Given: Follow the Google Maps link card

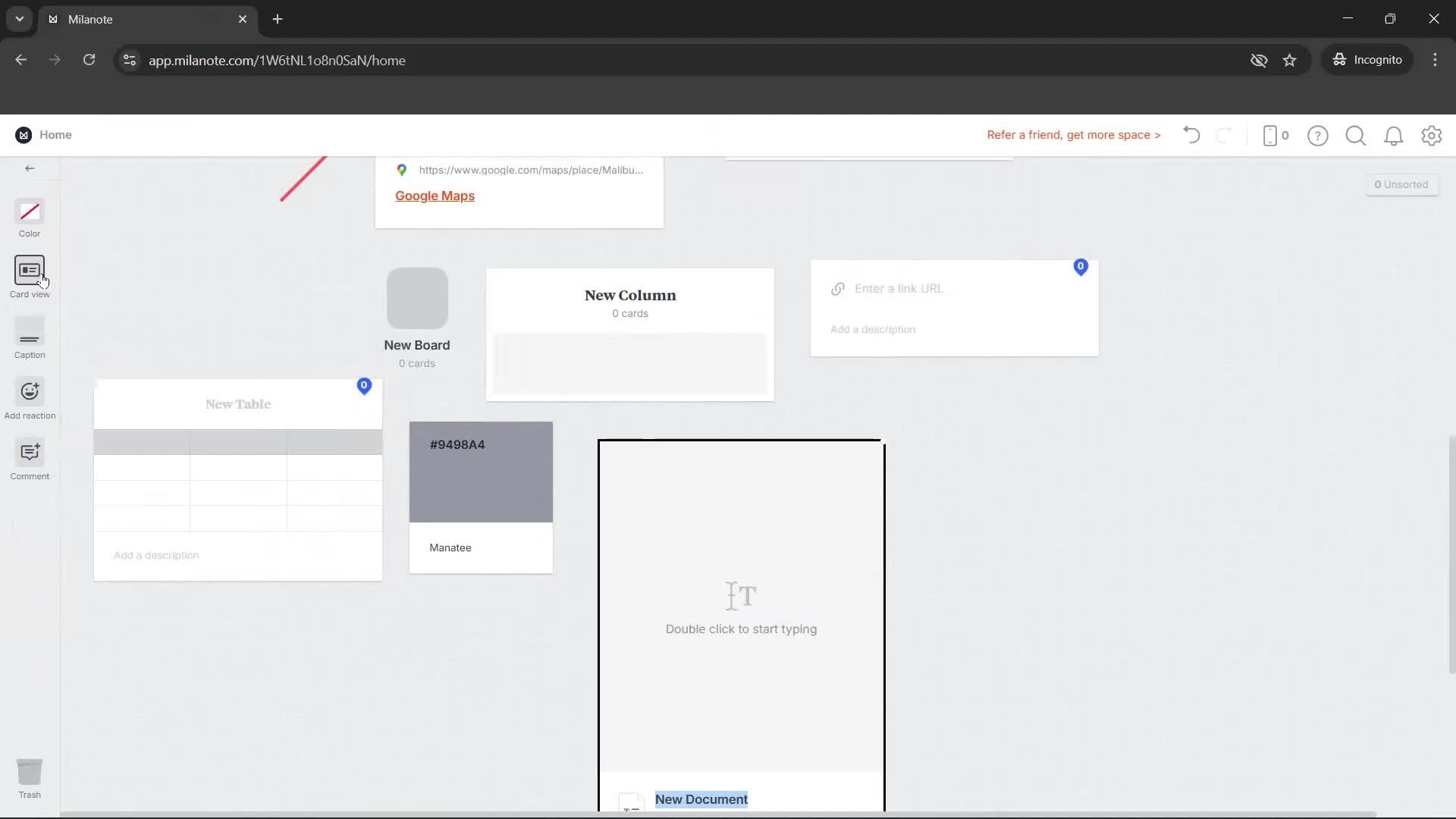Looking at the screenshot, I should click(434, 195).
